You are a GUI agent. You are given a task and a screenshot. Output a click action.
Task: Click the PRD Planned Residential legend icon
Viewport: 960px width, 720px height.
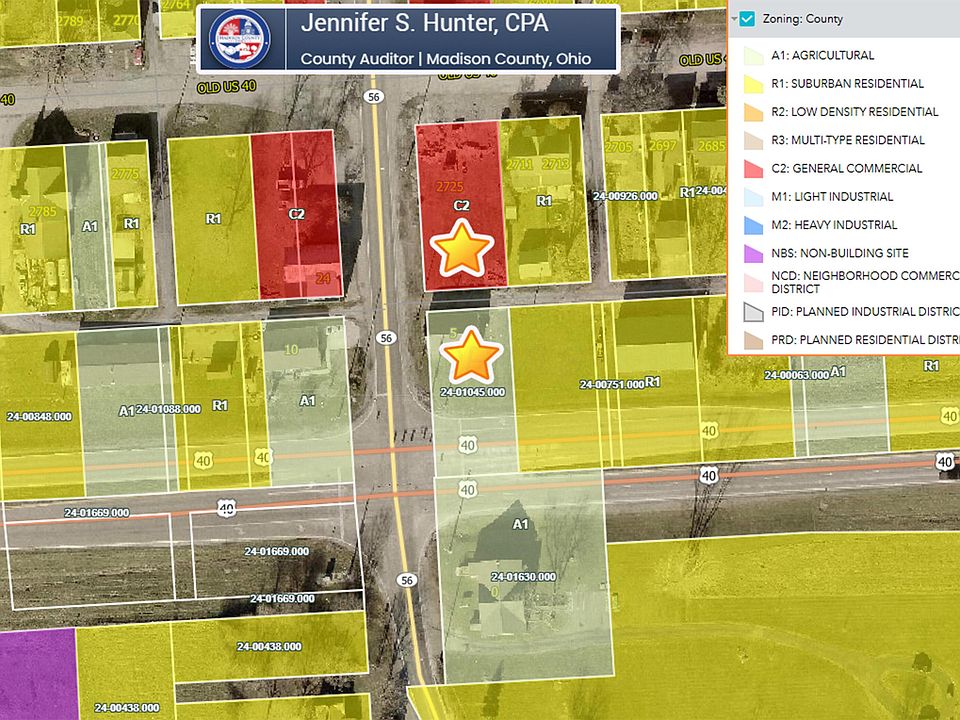[x=753, y=340]
